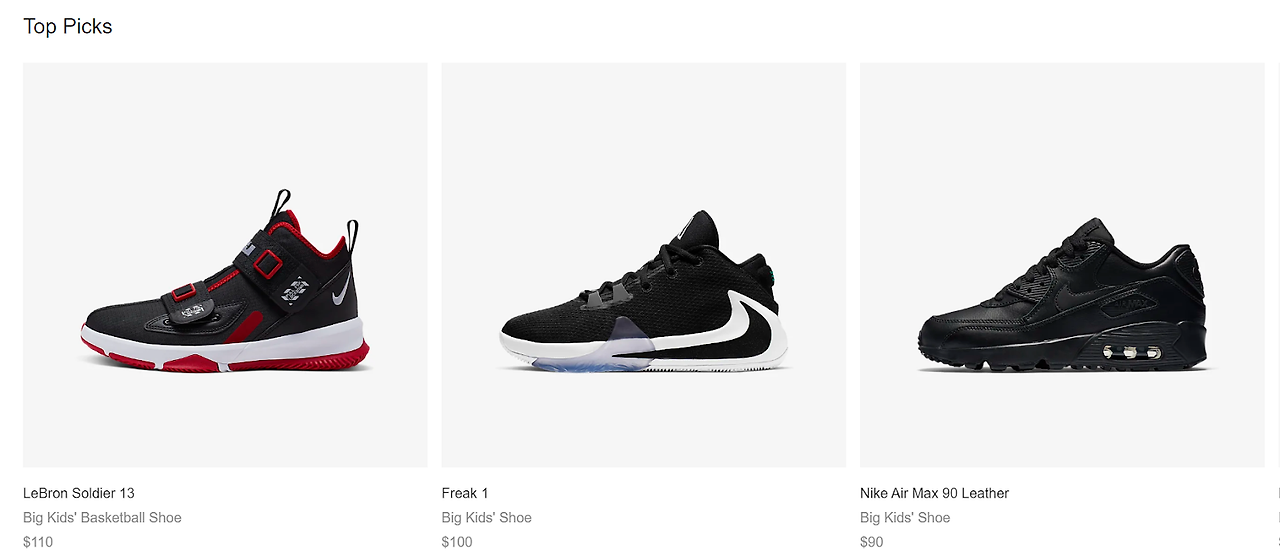This screenshot has width=1280, height=556.
Task: Click the Top Picks heading
Action: pyautogui.click(x=68, y=27)
